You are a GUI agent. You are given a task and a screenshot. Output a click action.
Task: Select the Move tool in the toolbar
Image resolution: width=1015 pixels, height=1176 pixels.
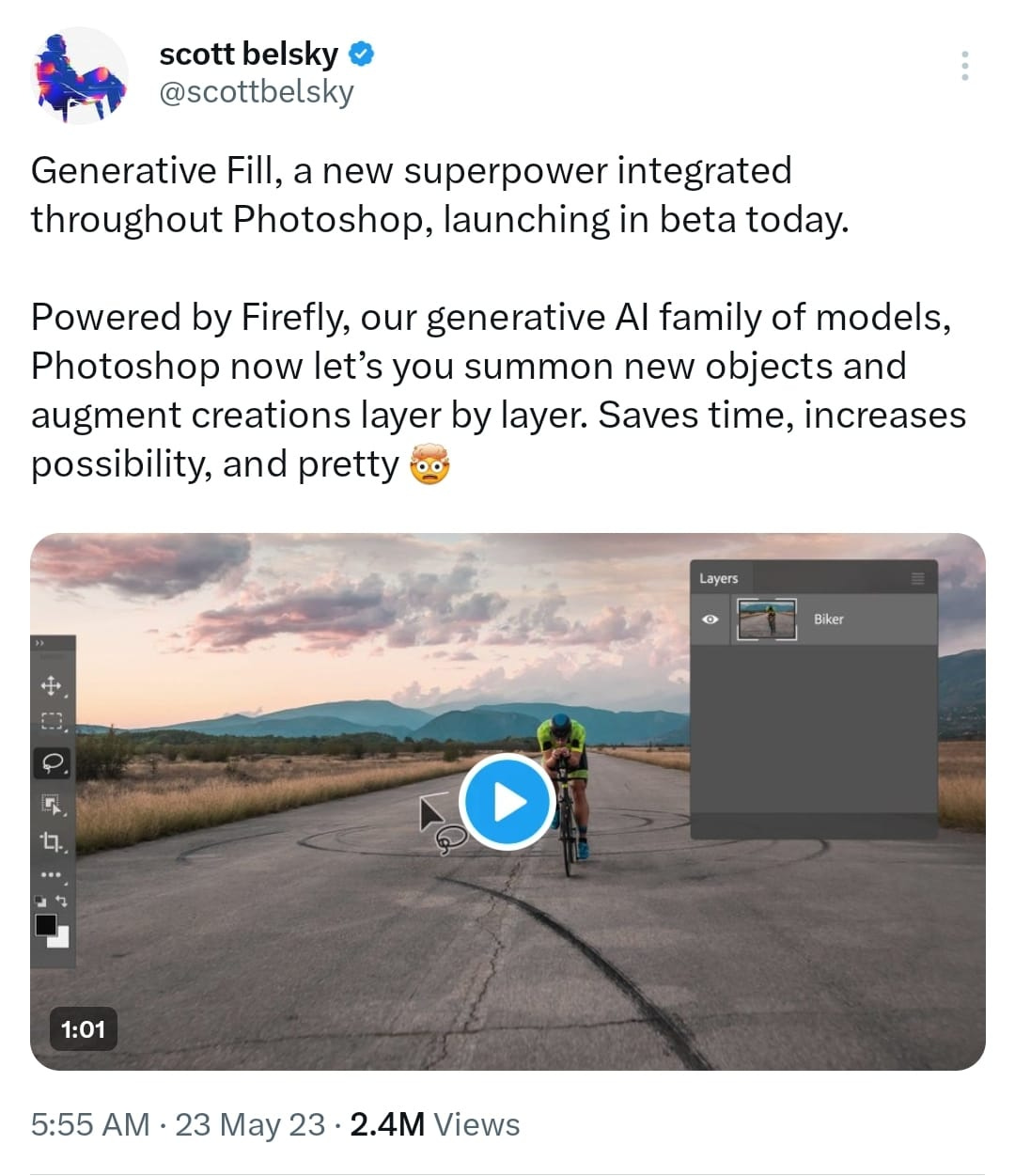pyautogui.click(x=51, y=685)
